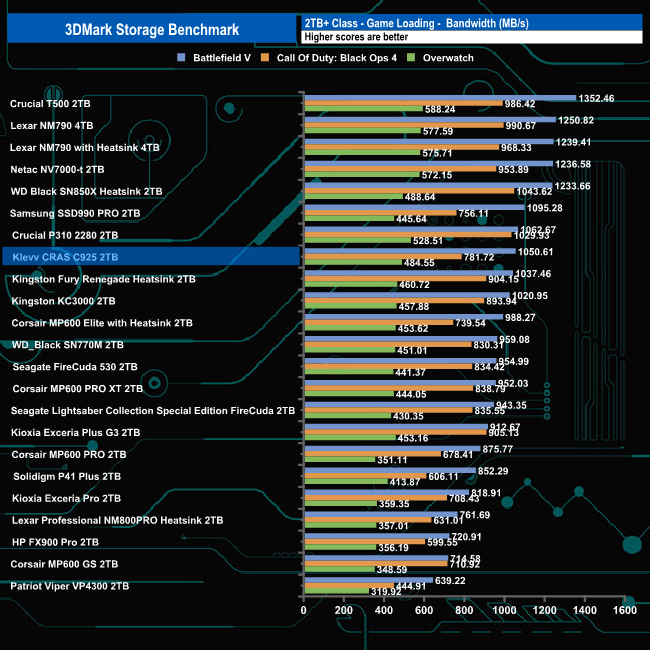Click the 'Kingston KC3000 2TB' label
The image size is (650, 650).
63,301
